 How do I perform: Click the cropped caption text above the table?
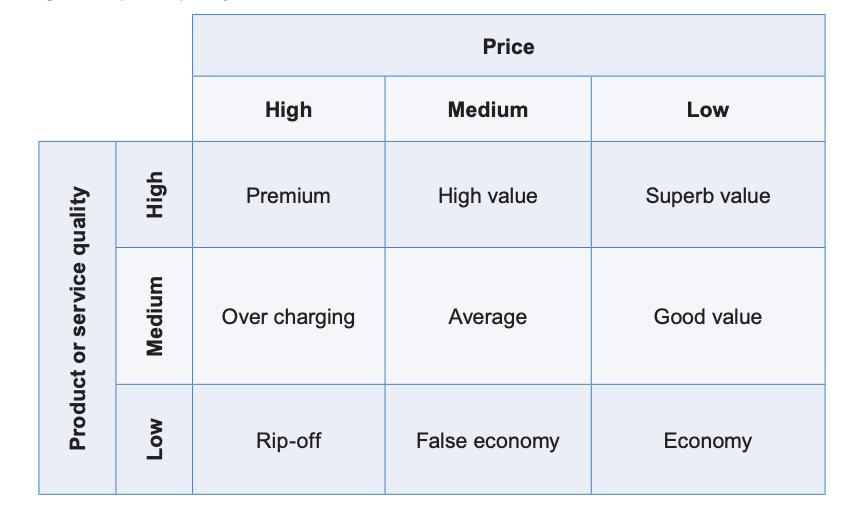130,3
